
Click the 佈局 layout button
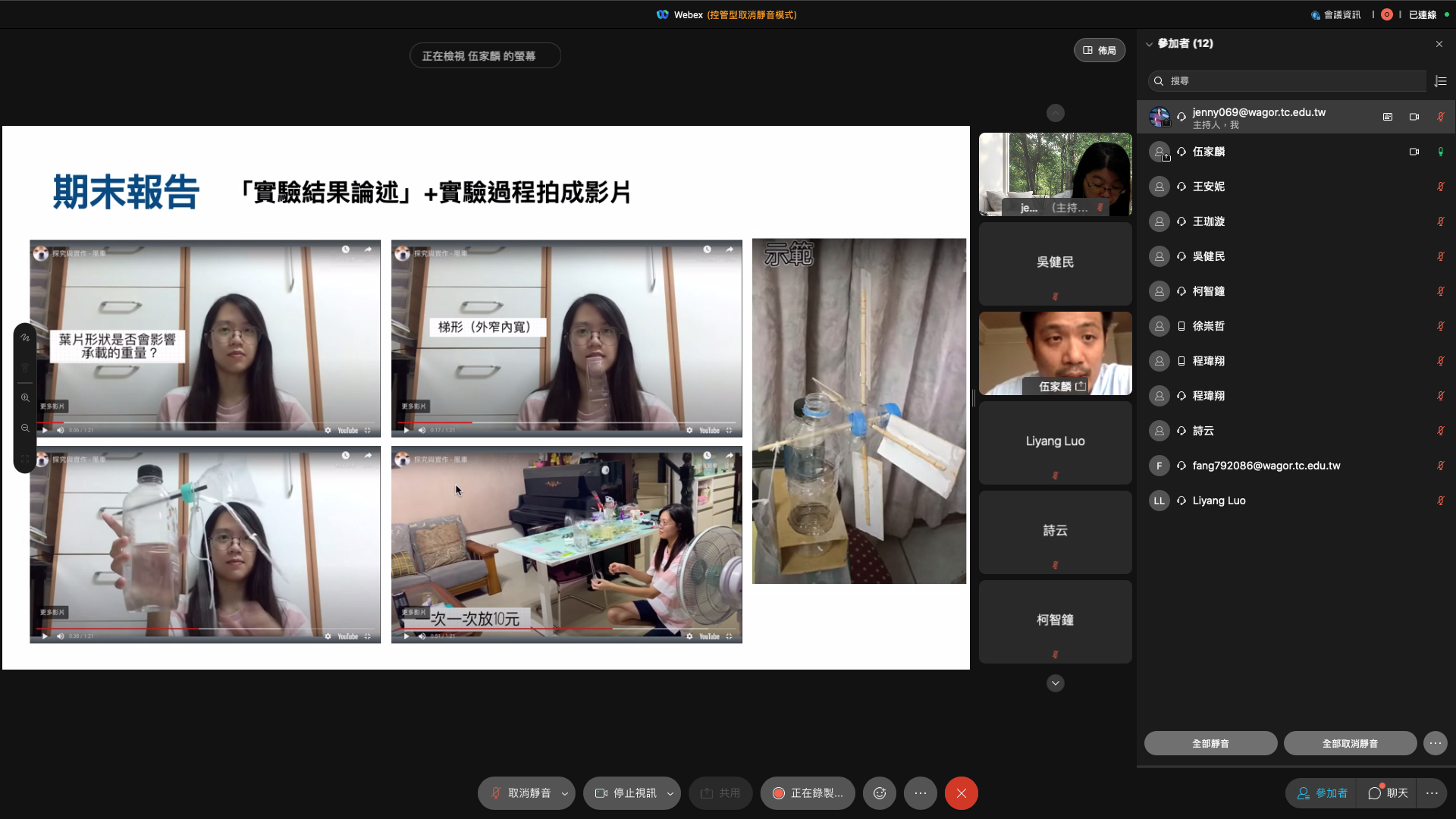pos(1100,50)
